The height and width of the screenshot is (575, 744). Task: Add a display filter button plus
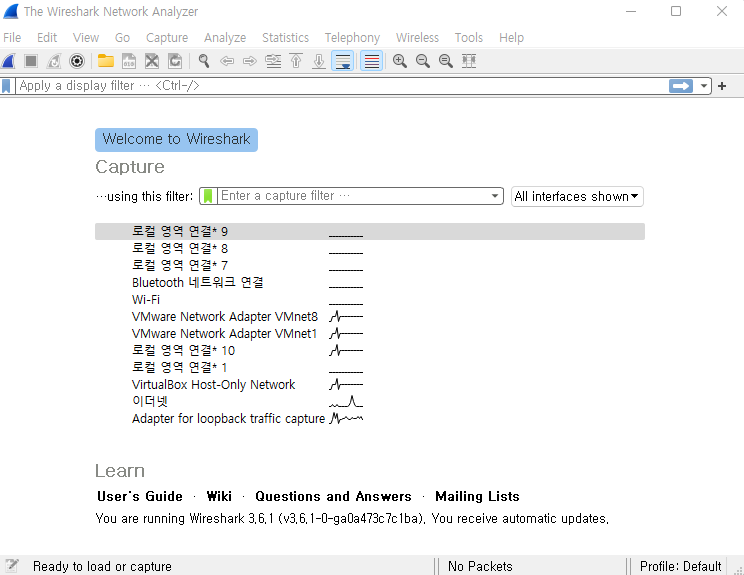point(722,86)
